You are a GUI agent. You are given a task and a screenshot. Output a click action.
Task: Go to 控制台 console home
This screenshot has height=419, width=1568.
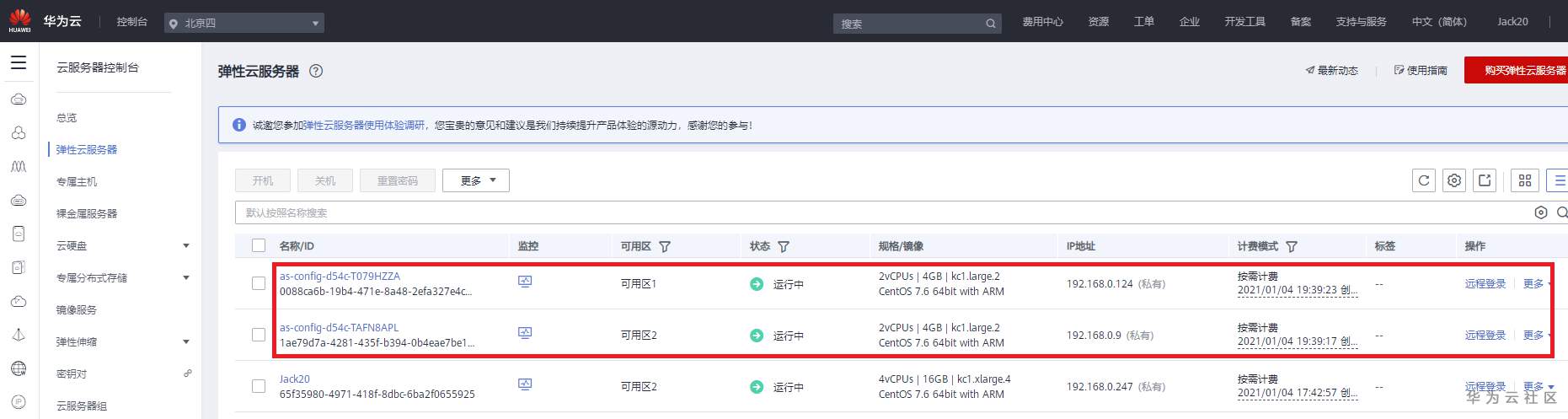click(132, 22)
